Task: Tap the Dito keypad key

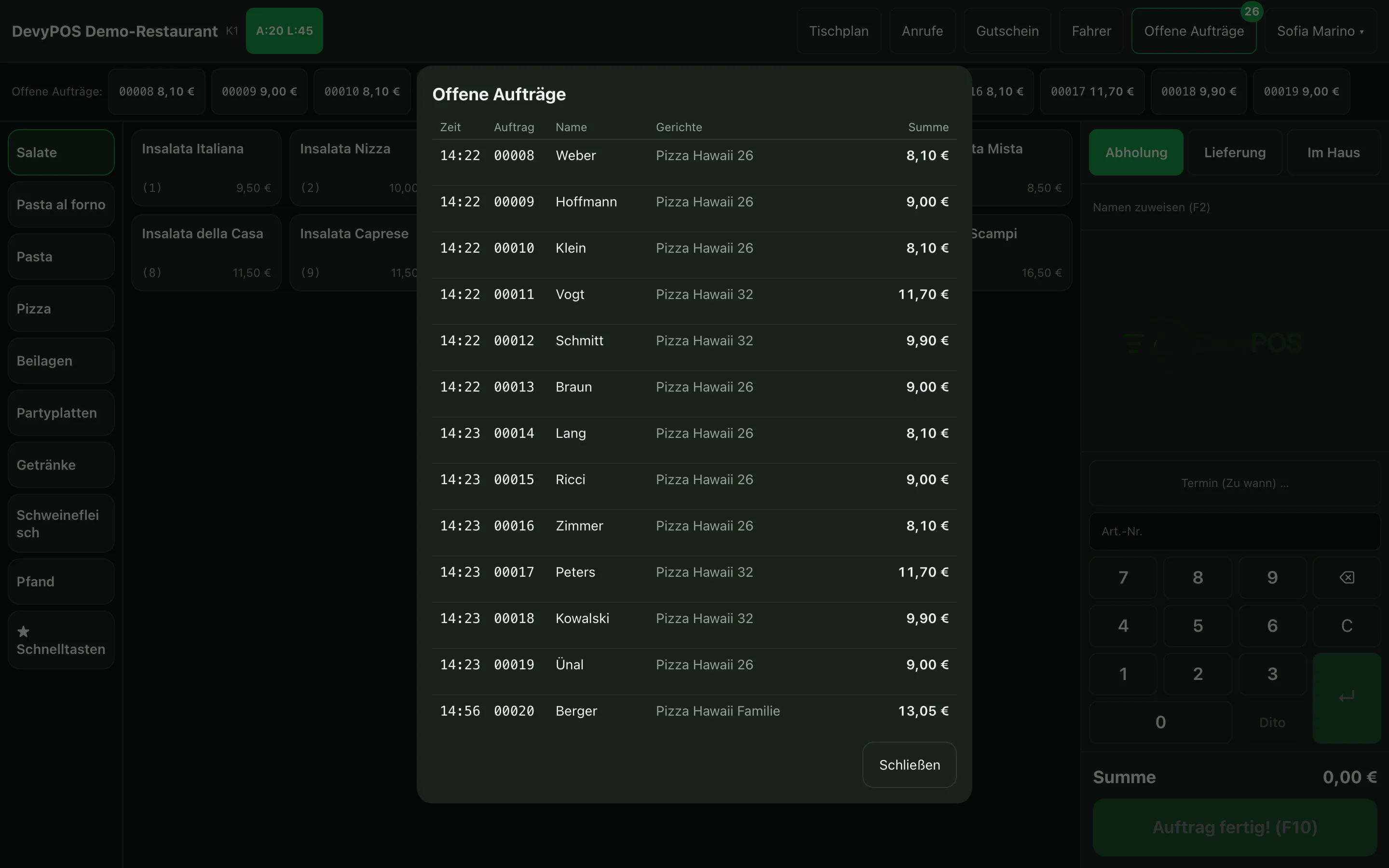Action: point(1272,722)
